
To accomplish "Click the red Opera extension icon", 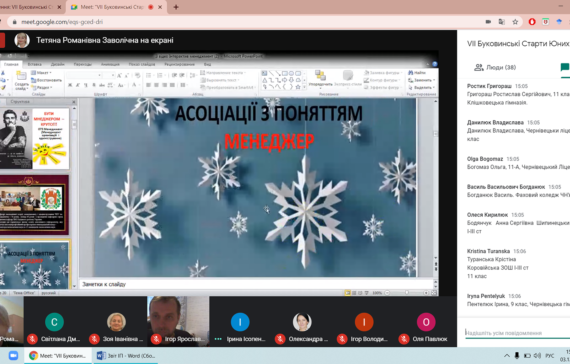I will pyautogui.click(x=532, y=22).
